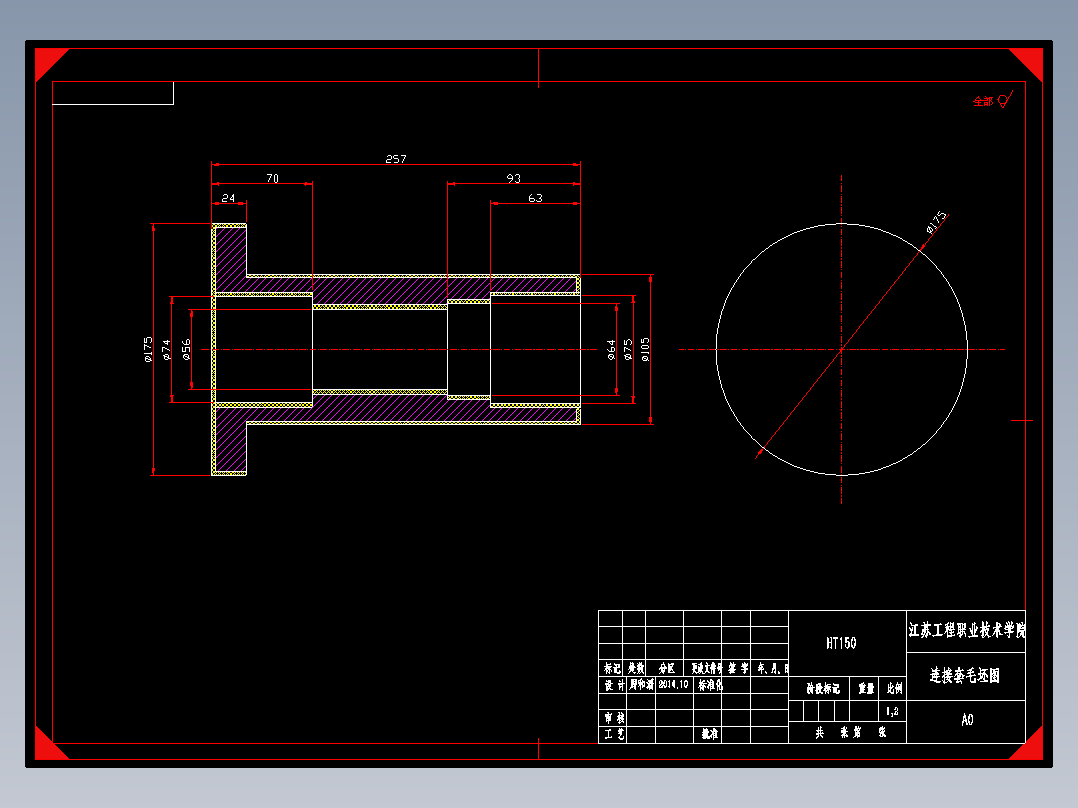1078x808 pixels.
Task: Select the 70 dimension value
Action: (x=273, y=178)
